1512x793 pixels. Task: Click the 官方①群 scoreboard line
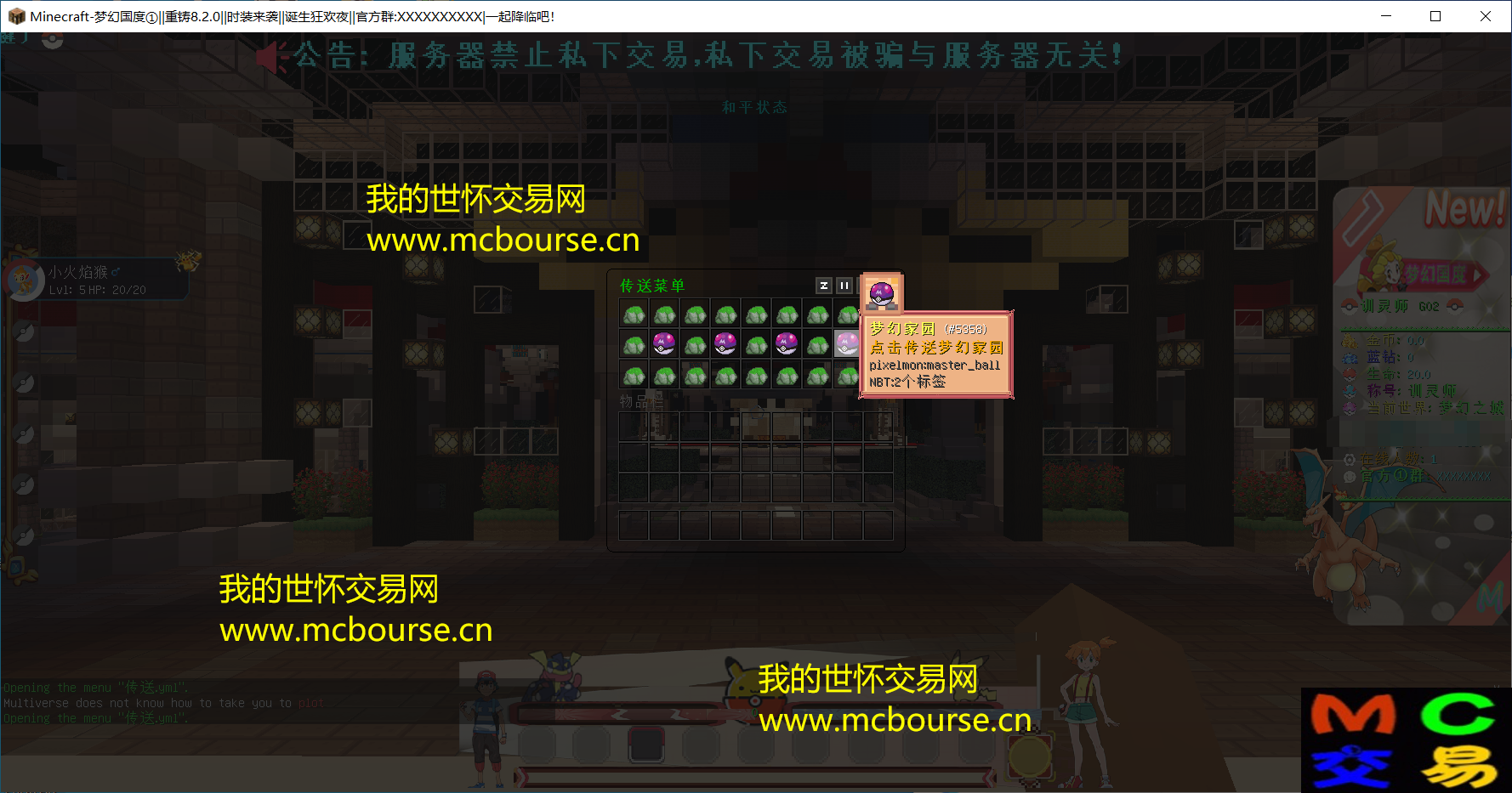click(1418, 476)
